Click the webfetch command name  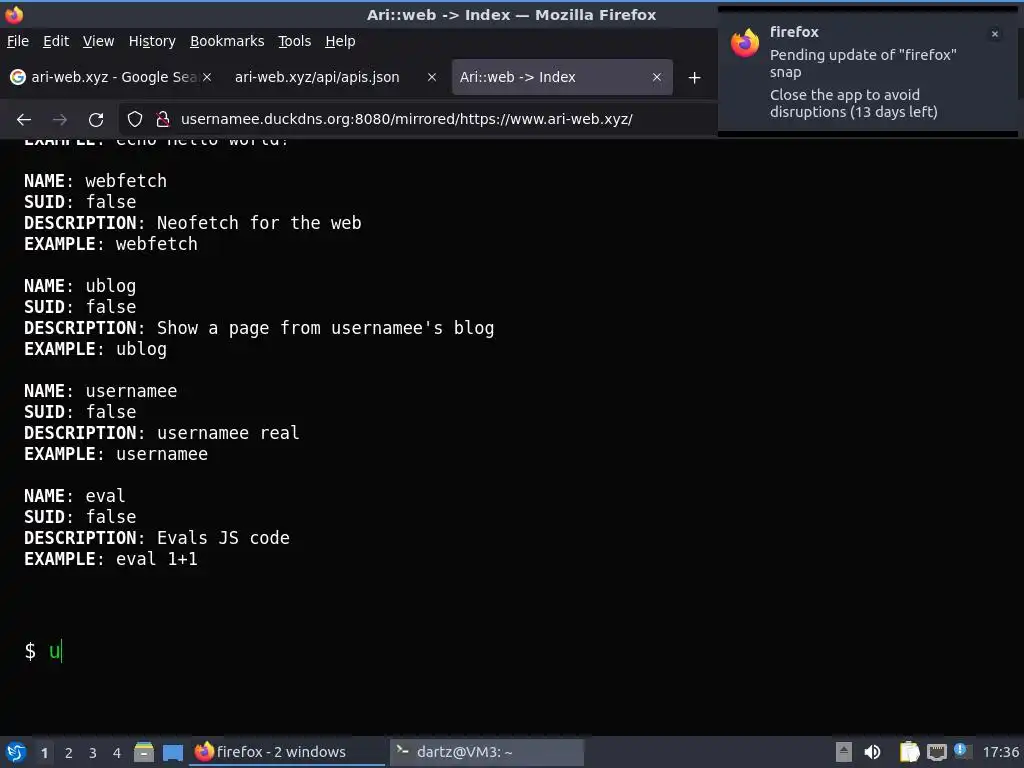(x=126, y=181)
